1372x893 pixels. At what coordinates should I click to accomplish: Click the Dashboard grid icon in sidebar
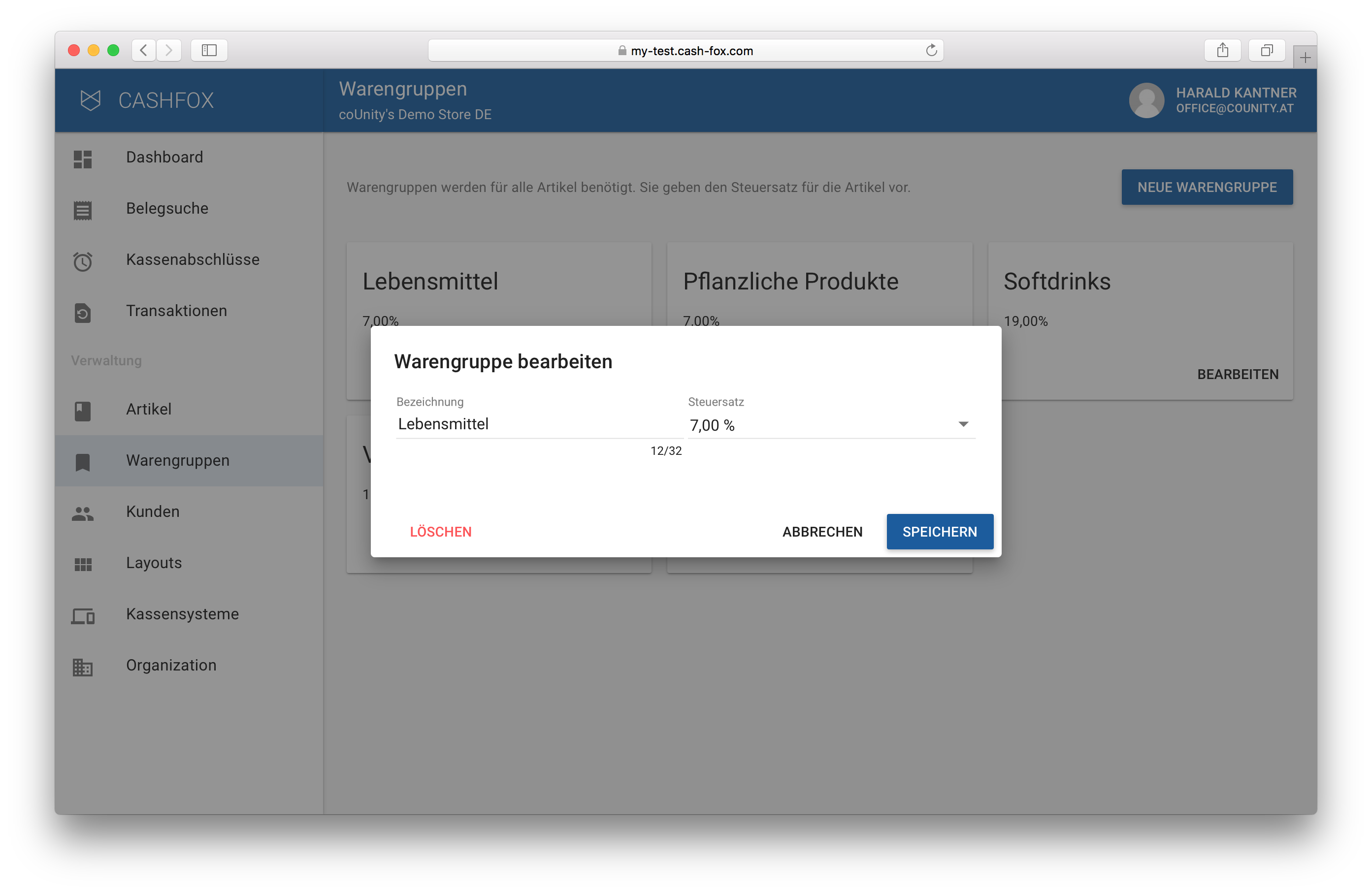[82, 159]
